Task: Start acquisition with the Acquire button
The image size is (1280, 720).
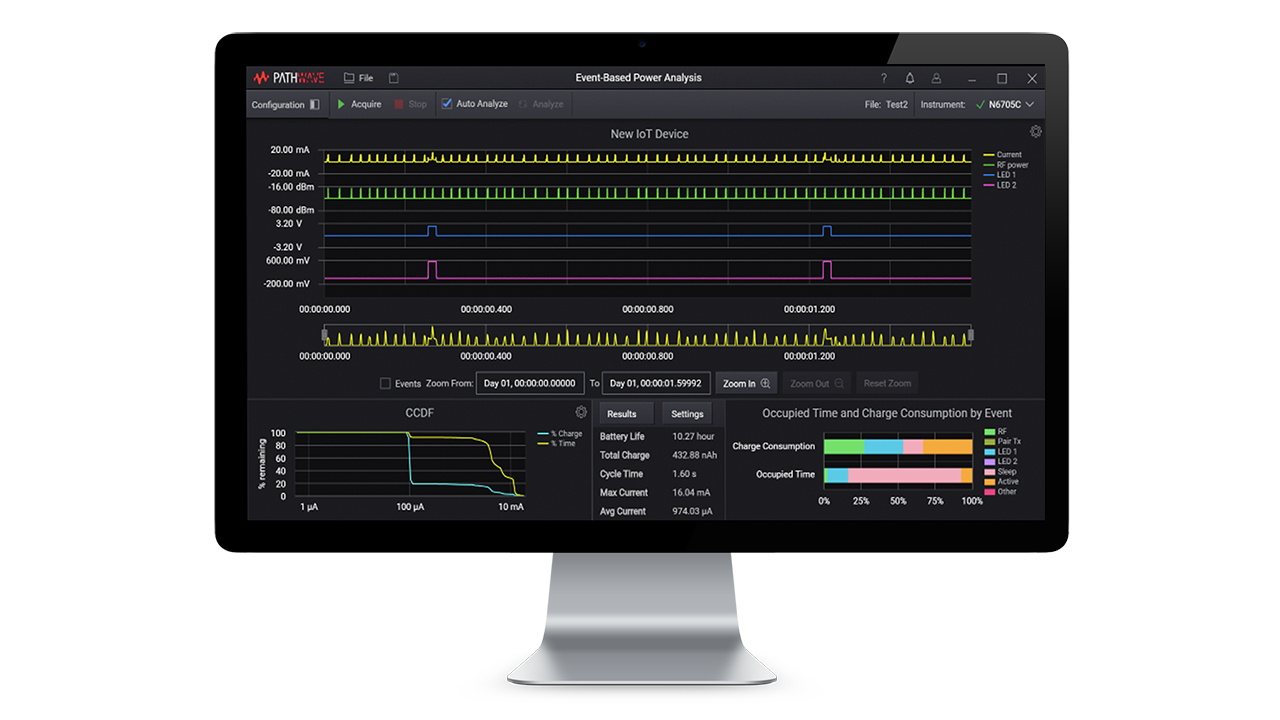Action: point(359,104)
